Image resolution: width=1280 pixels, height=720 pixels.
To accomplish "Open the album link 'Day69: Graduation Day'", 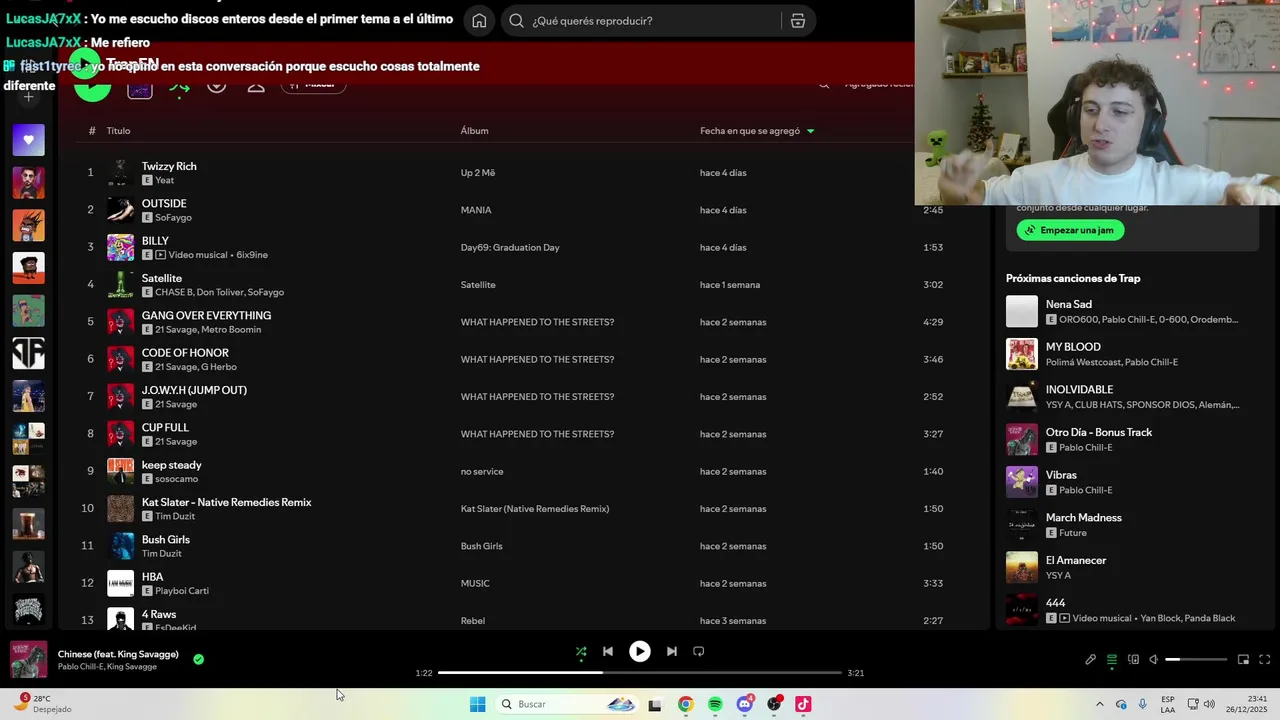I will 510,247.
